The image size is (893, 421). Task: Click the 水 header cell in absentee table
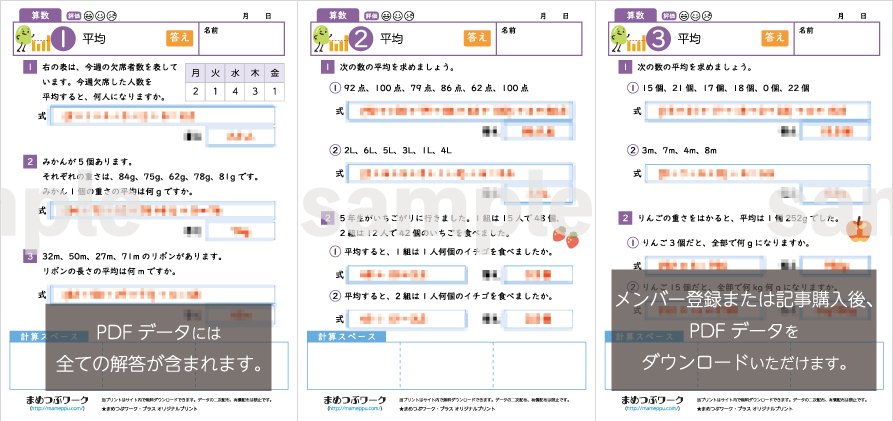click(x=235, y=73)
